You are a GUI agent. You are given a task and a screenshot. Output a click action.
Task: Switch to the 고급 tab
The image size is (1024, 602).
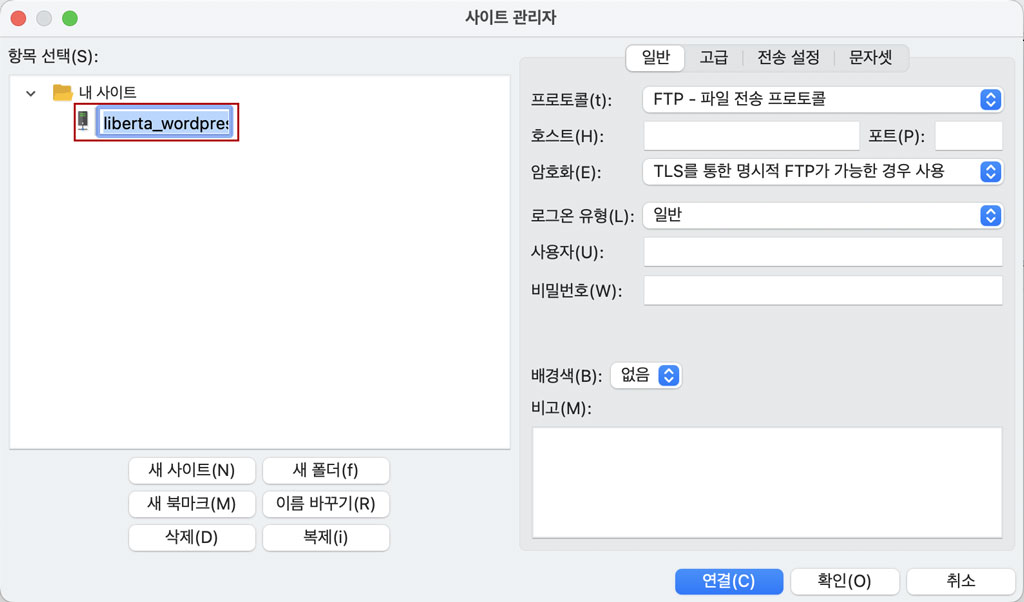click(713, 58)
